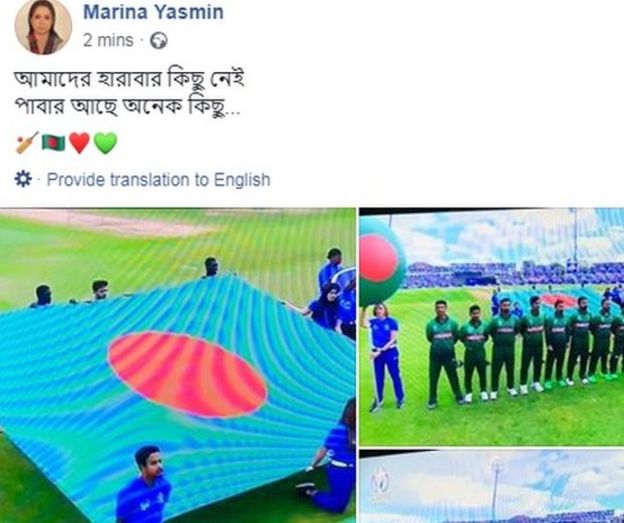Click the first line of Bengali post text
Viewport: 624px width, 523px height.
pyautogui.click(x=129, y=79)
